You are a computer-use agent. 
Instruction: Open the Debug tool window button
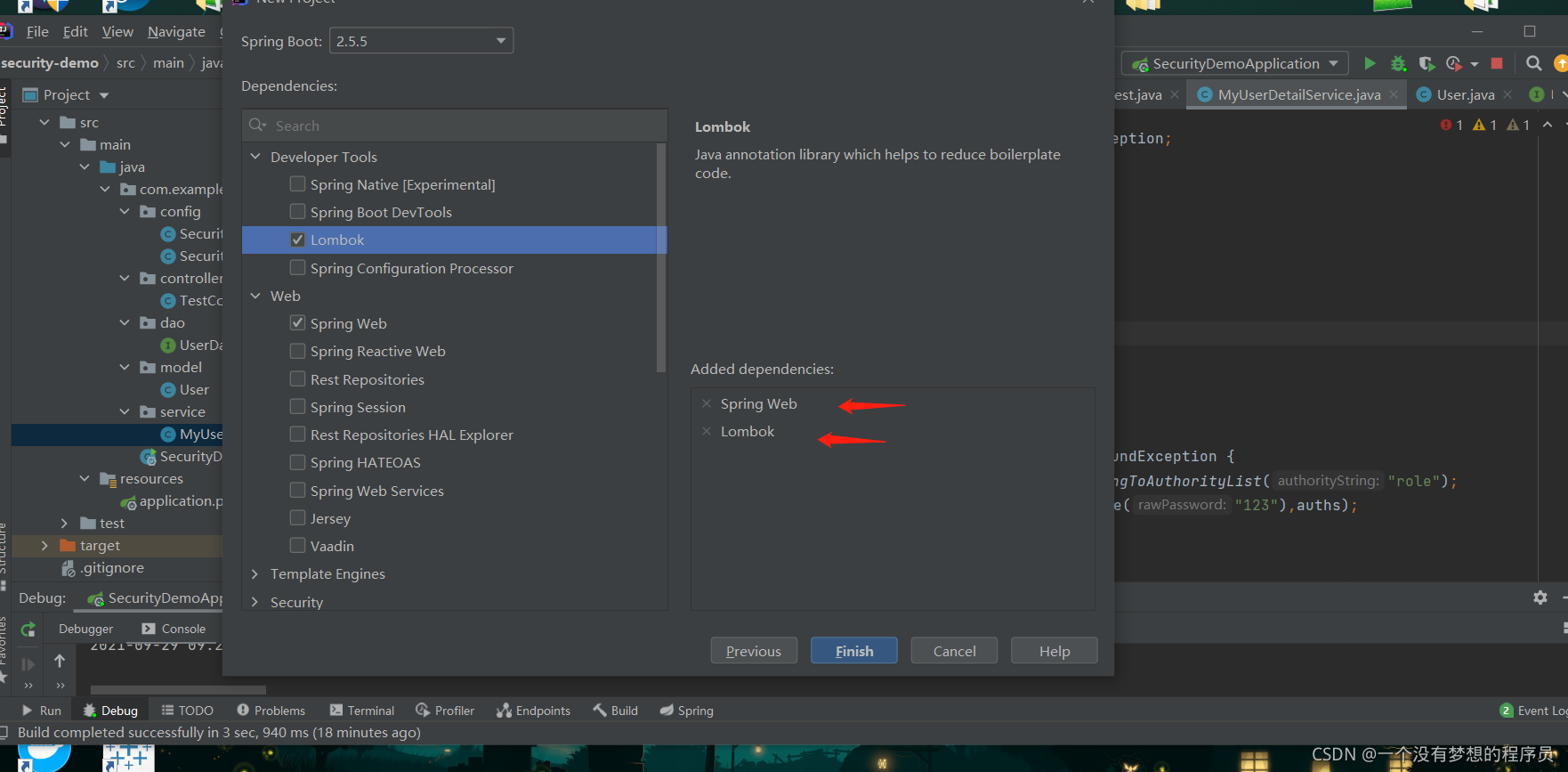[x=111, y=711]
